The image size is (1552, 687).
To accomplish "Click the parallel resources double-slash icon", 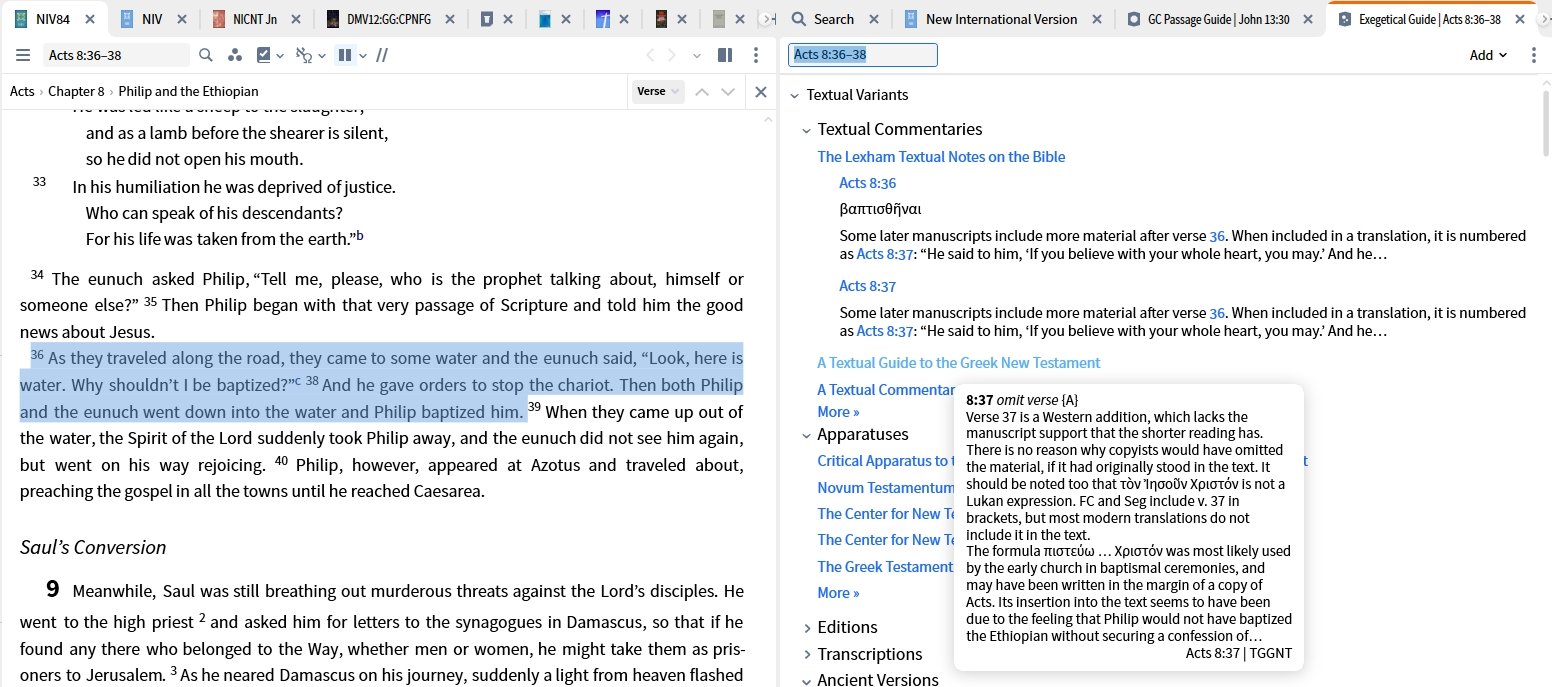I will (x=382, y=55).
